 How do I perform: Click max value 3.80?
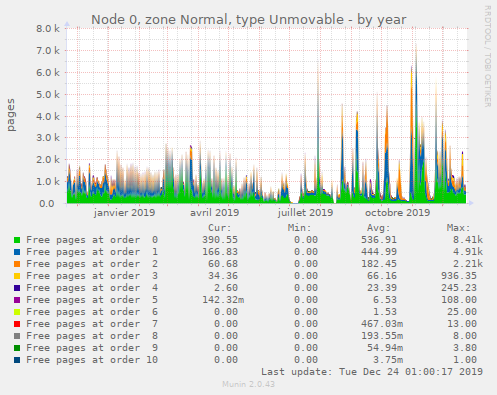tap(465, 348)
